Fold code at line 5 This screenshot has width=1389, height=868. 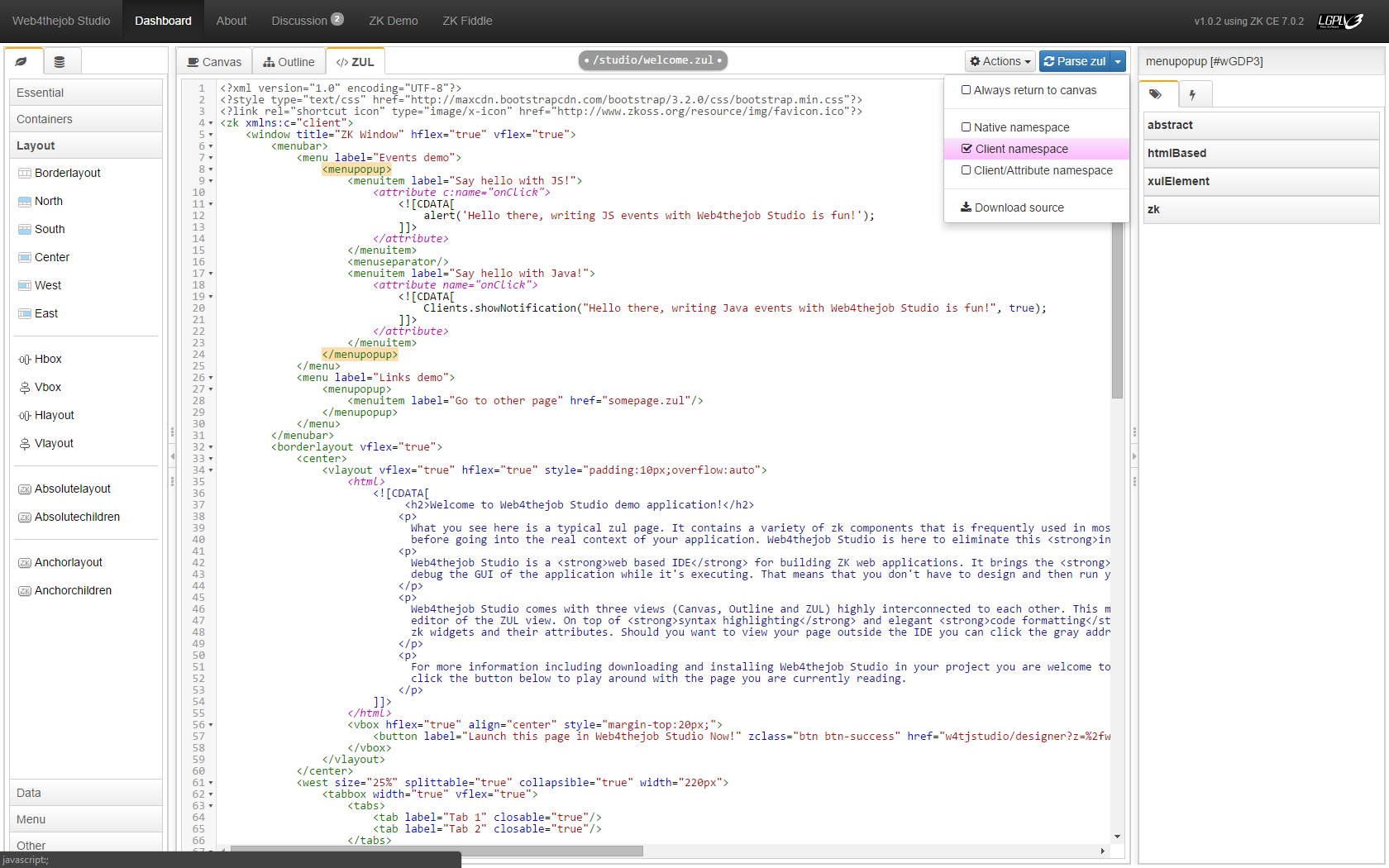(x=211, y=135)
